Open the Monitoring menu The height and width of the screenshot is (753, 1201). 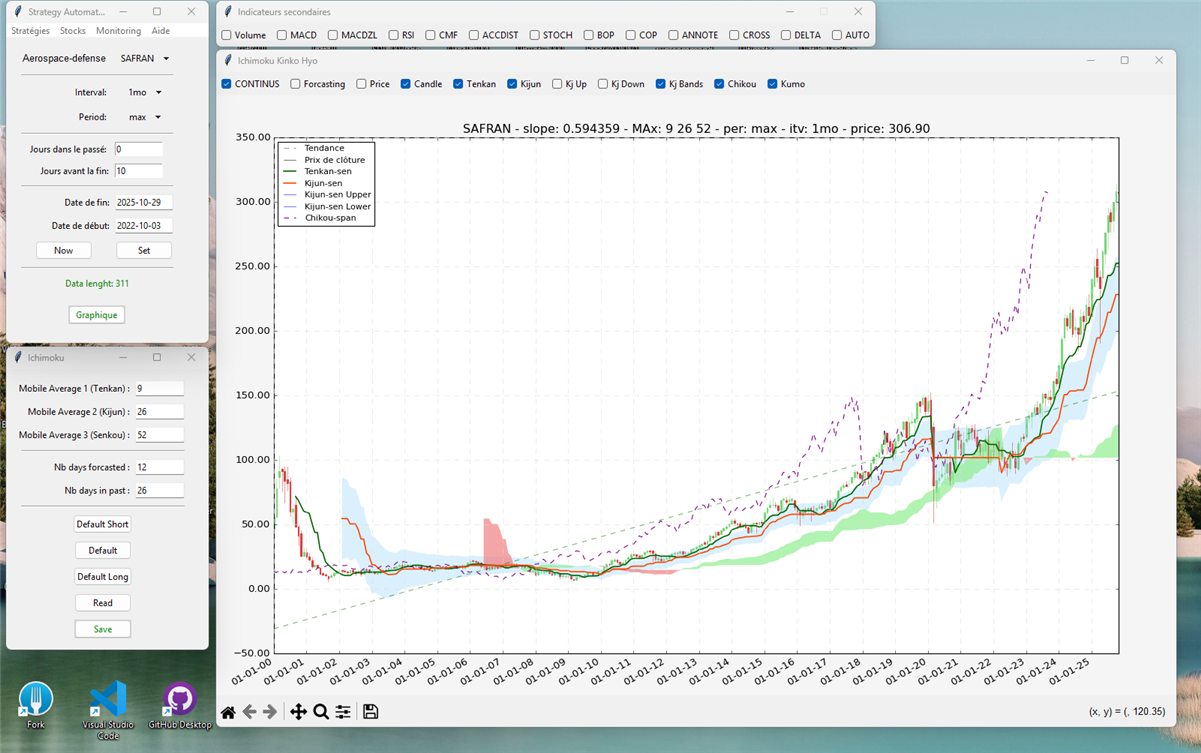point(118,31)
